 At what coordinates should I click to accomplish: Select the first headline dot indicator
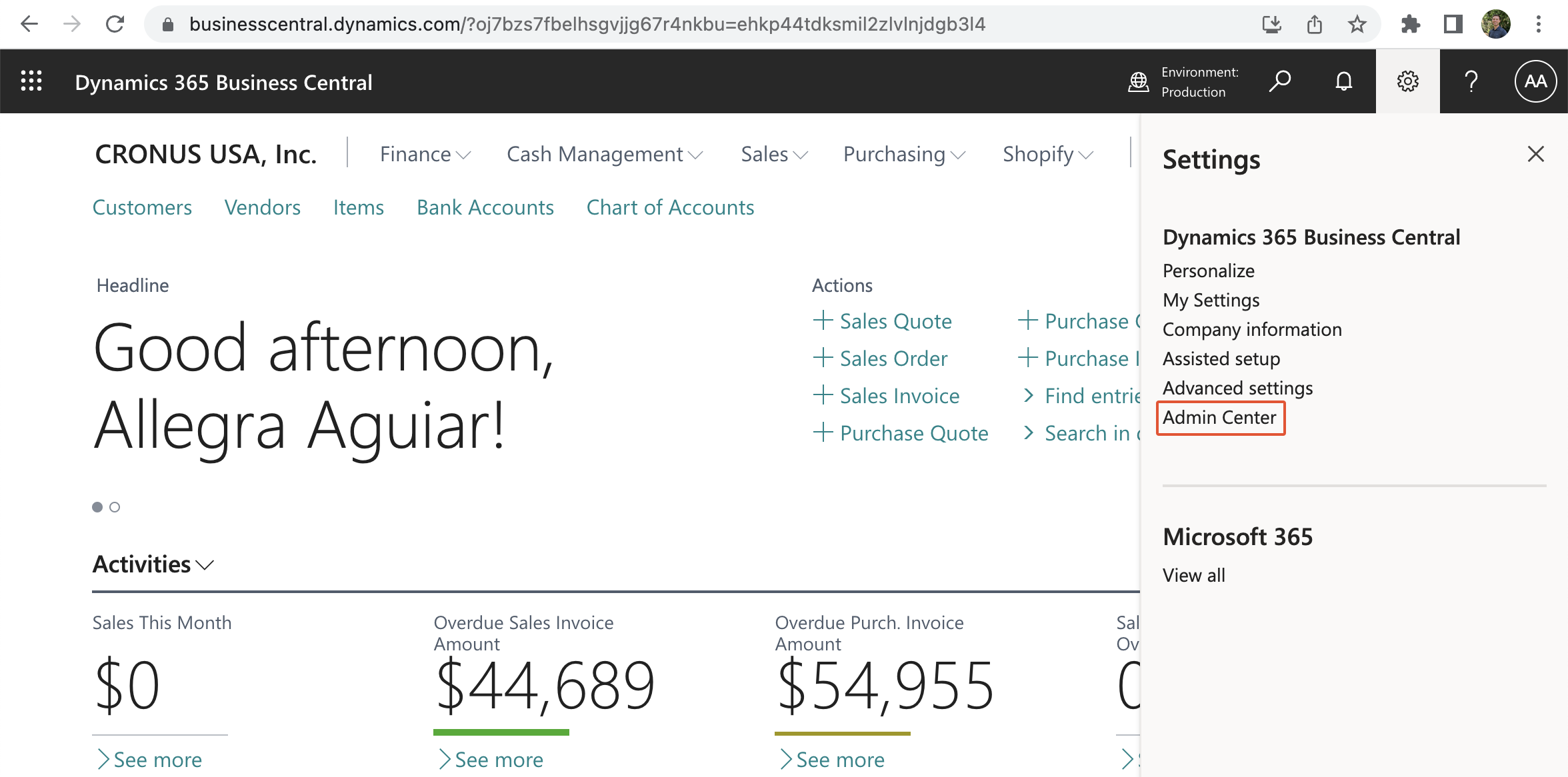tap(97, 507)
